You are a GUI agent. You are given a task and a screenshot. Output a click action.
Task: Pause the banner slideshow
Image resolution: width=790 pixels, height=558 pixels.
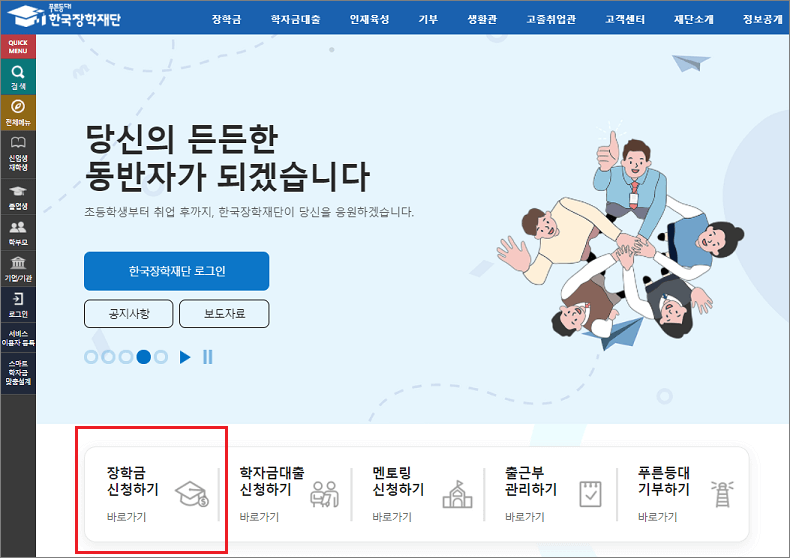coord(208,357)
